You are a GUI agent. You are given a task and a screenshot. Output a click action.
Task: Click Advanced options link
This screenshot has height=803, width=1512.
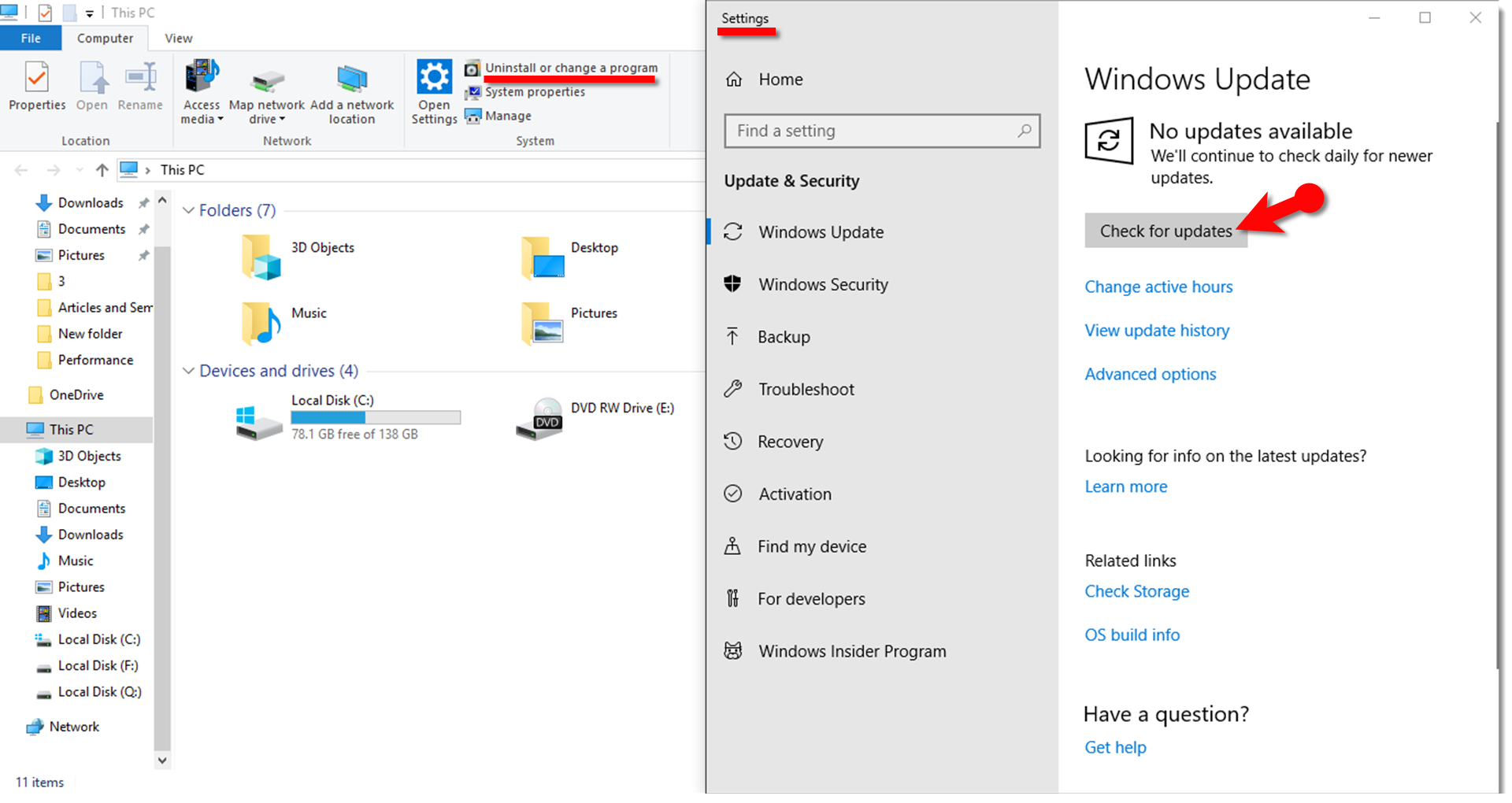[1151, 374]
